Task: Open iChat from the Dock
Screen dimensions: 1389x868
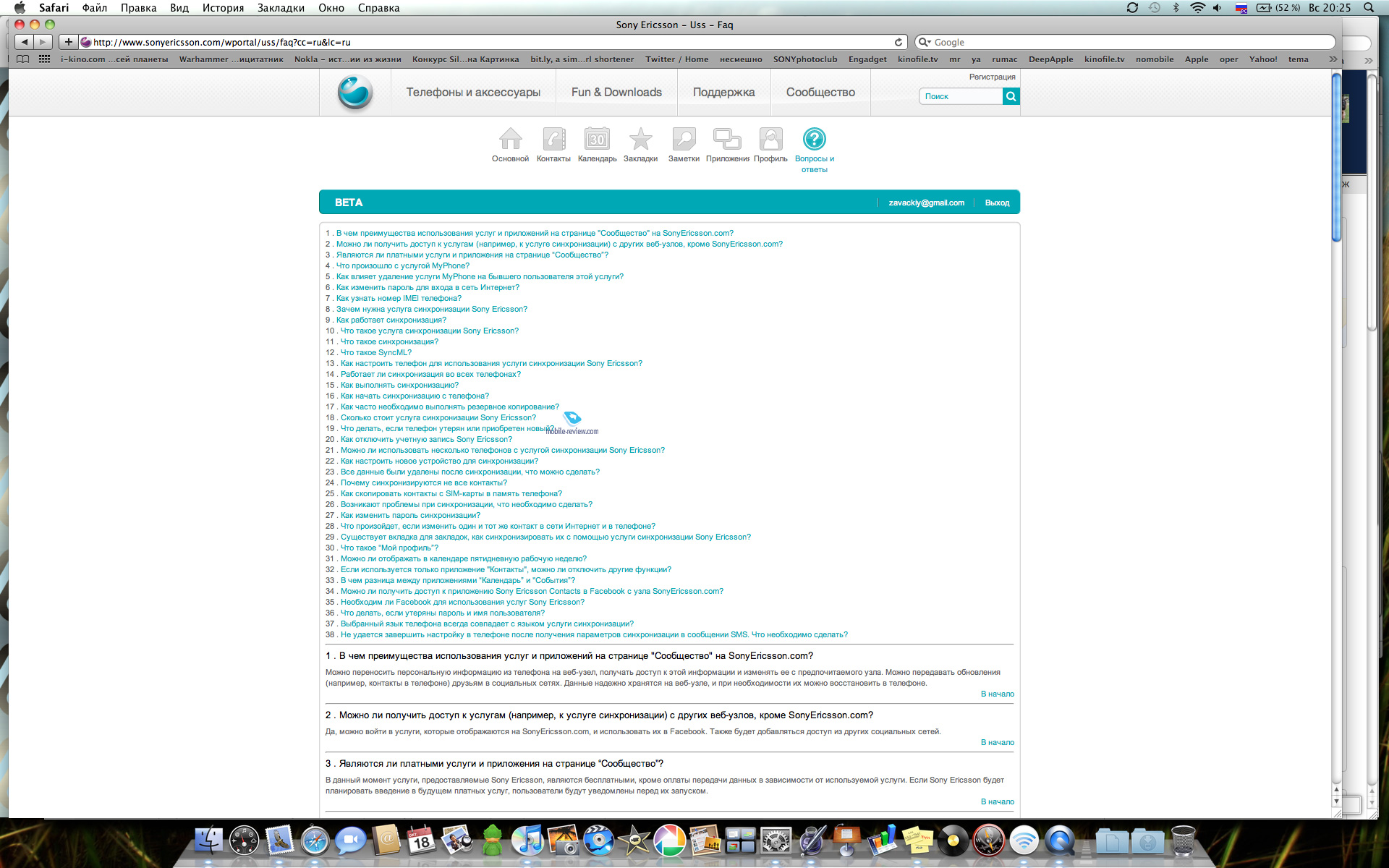Action: coord(350,840)
